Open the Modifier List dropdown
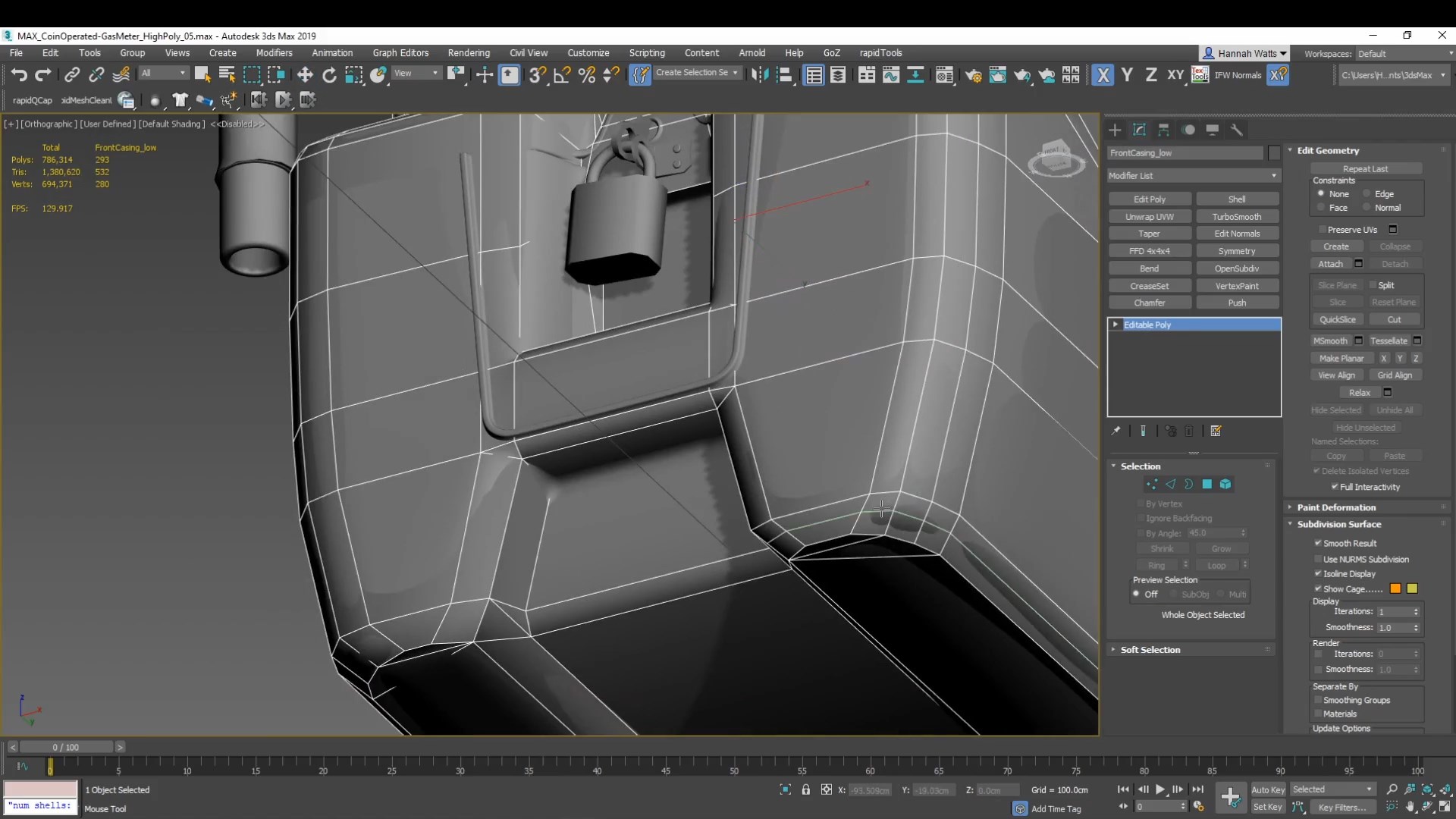Screen dimensions: 1456x819 click(x=1193, y=176)
